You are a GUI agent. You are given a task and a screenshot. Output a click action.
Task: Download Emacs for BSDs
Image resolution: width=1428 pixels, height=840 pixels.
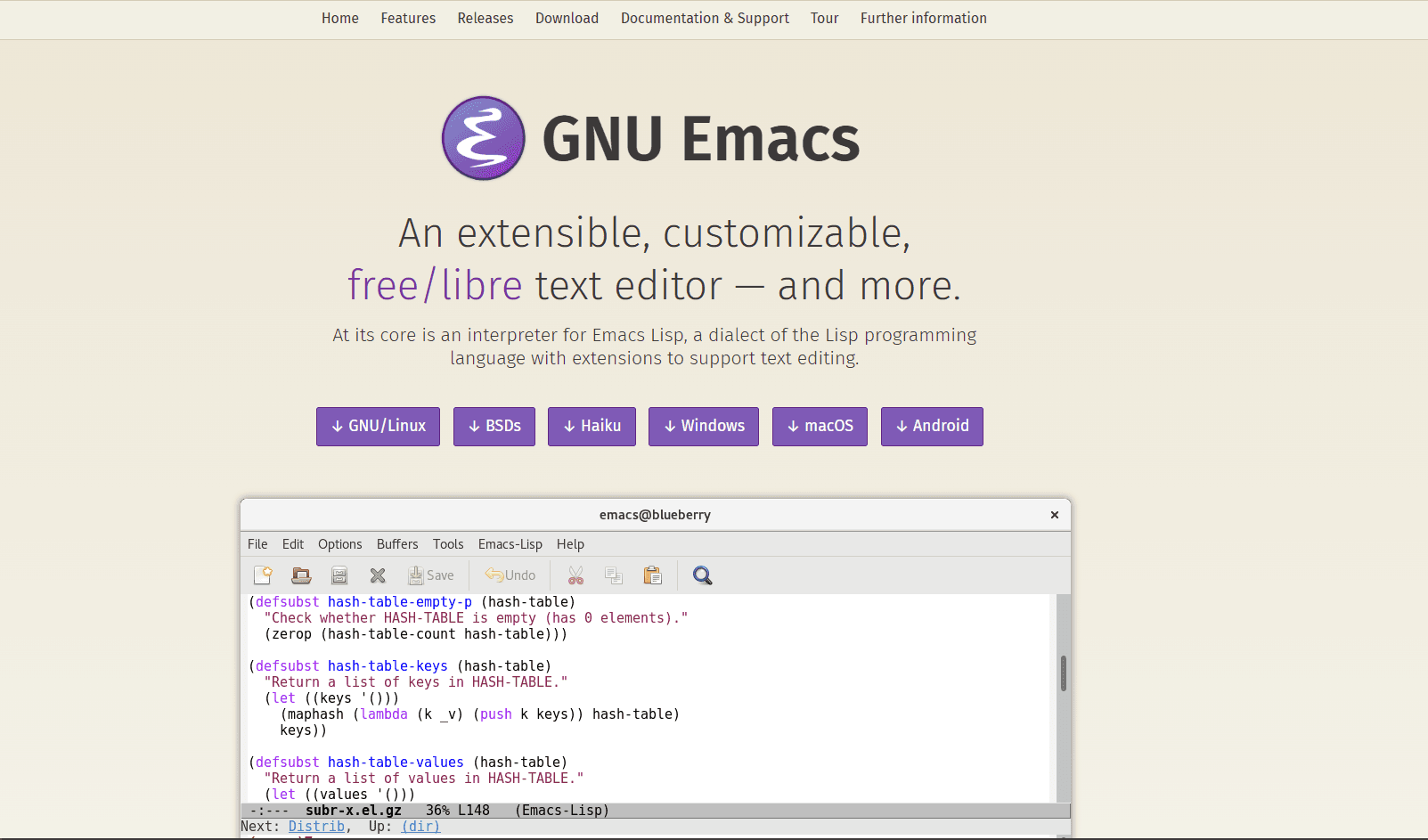pos(494,427)
